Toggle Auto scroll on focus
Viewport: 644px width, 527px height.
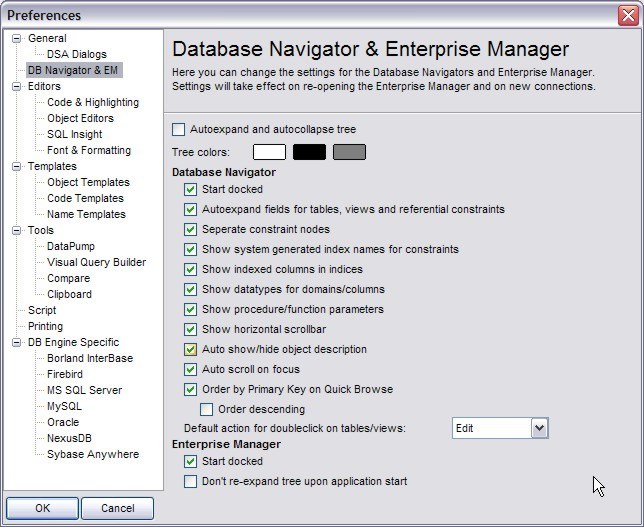point(190,369)
